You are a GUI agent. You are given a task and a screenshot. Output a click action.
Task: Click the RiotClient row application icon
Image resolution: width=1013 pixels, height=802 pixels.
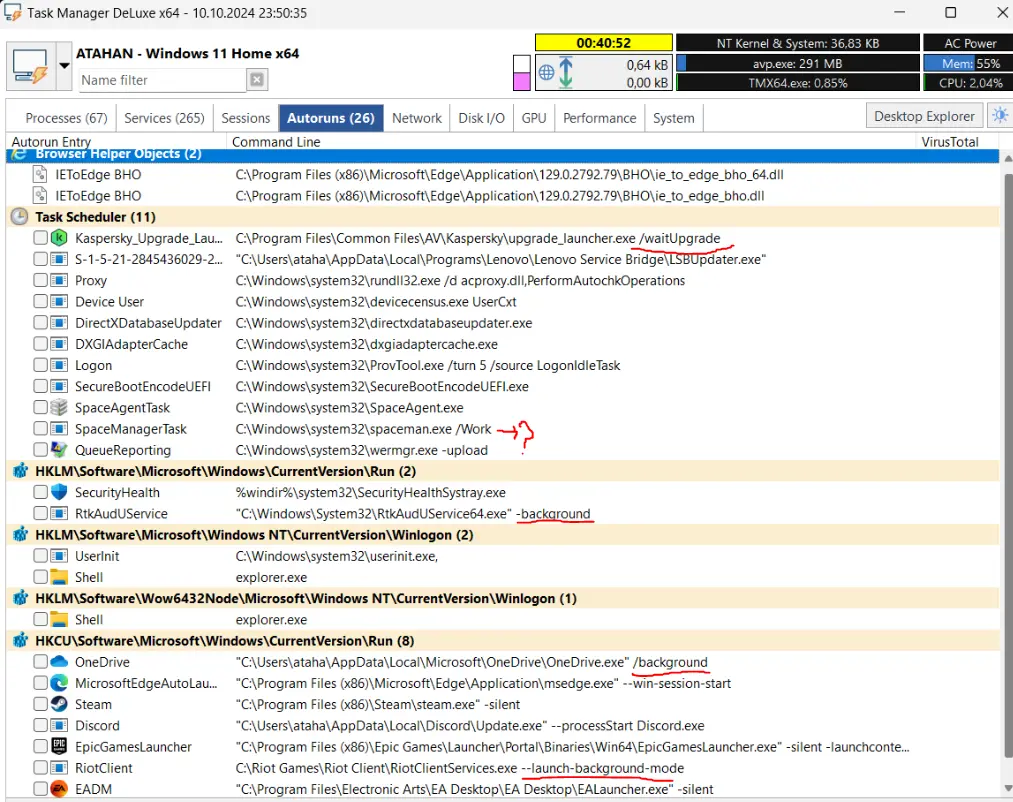(x=59, y=768)
